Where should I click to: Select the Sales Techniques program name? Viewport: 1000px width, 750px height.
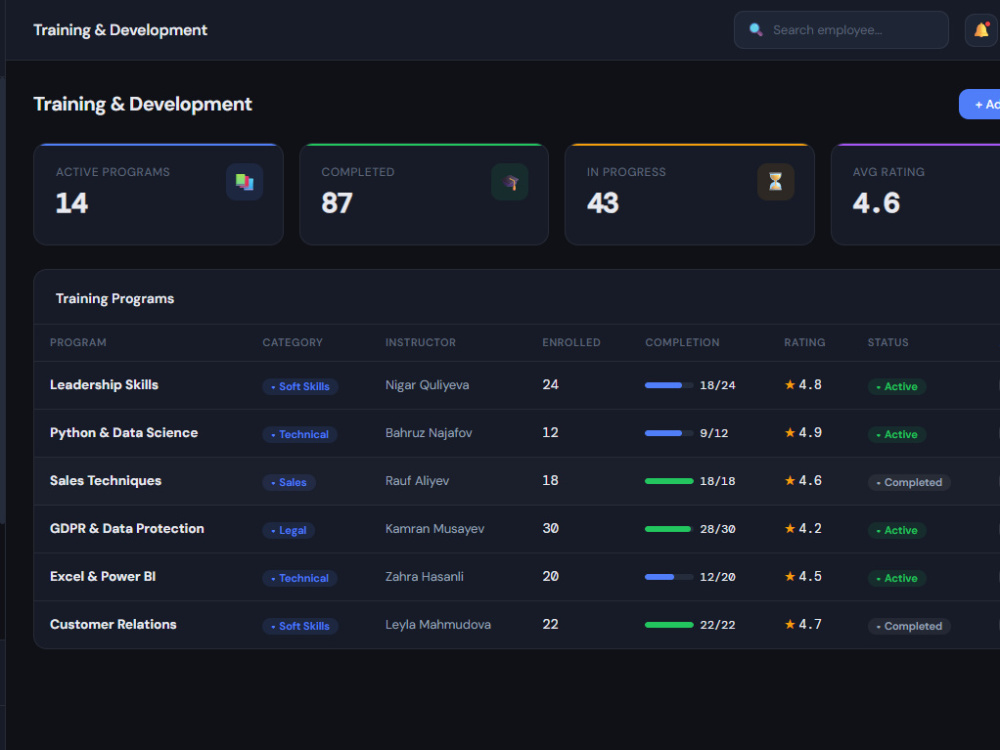click(x=105, y=480)
